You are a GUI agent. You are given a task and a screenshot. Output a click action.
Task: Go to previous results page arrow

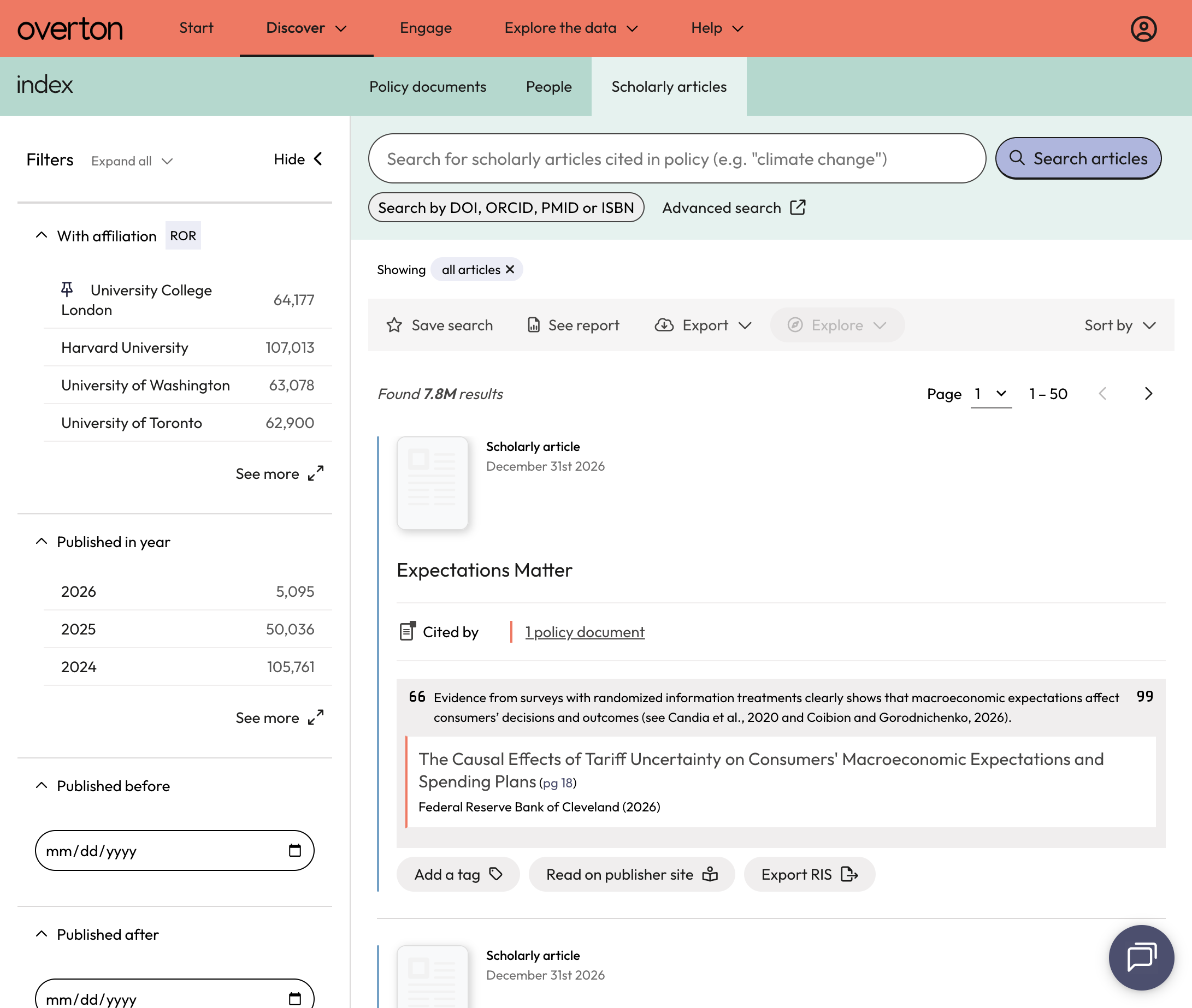[x=1103, y=394]
